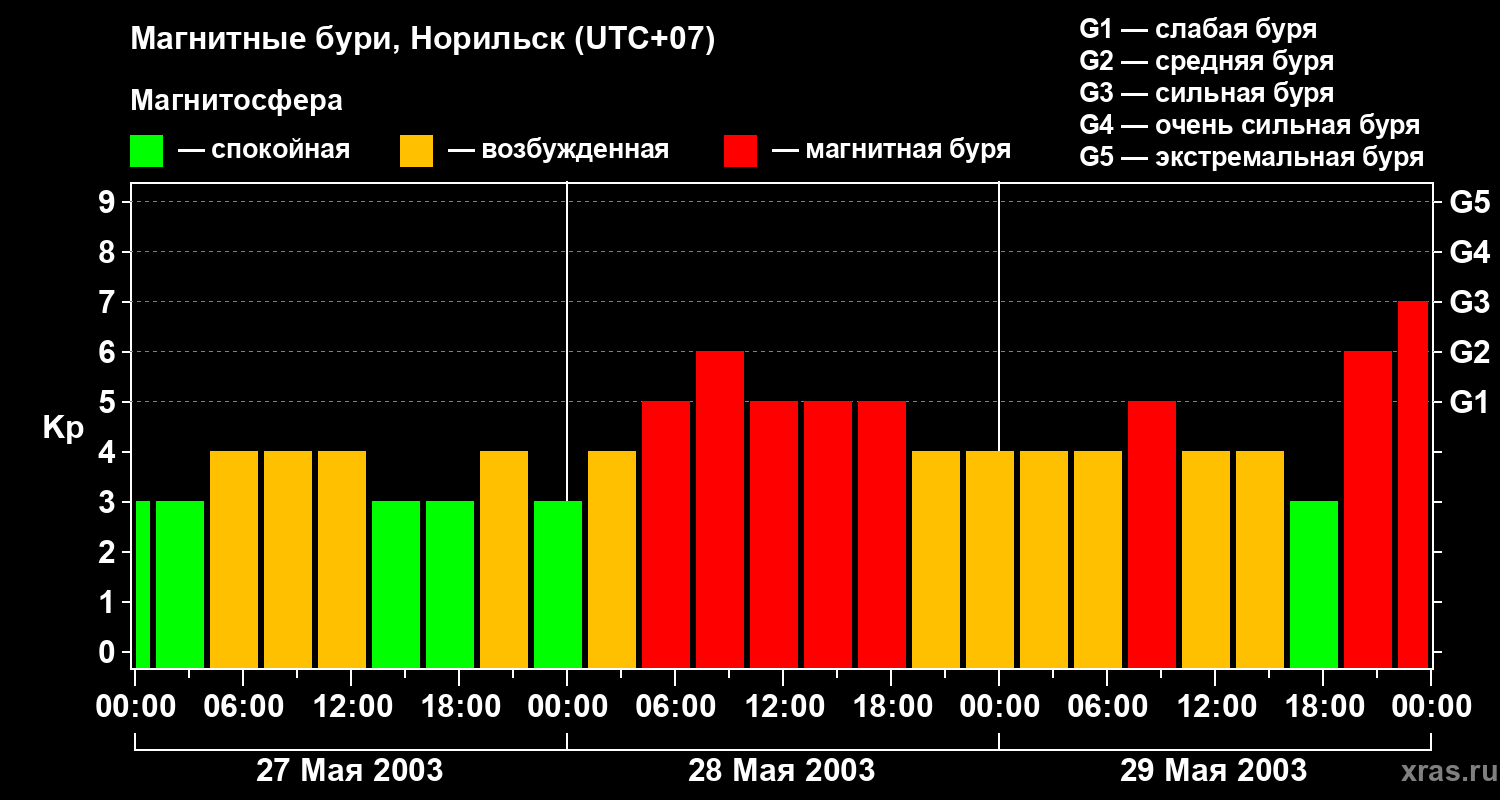This screenshot has width=1500, height=800.
Task: Click the 18:00 time label for 27 Мая
Action: pyautogui.click(x=459, y=707)
